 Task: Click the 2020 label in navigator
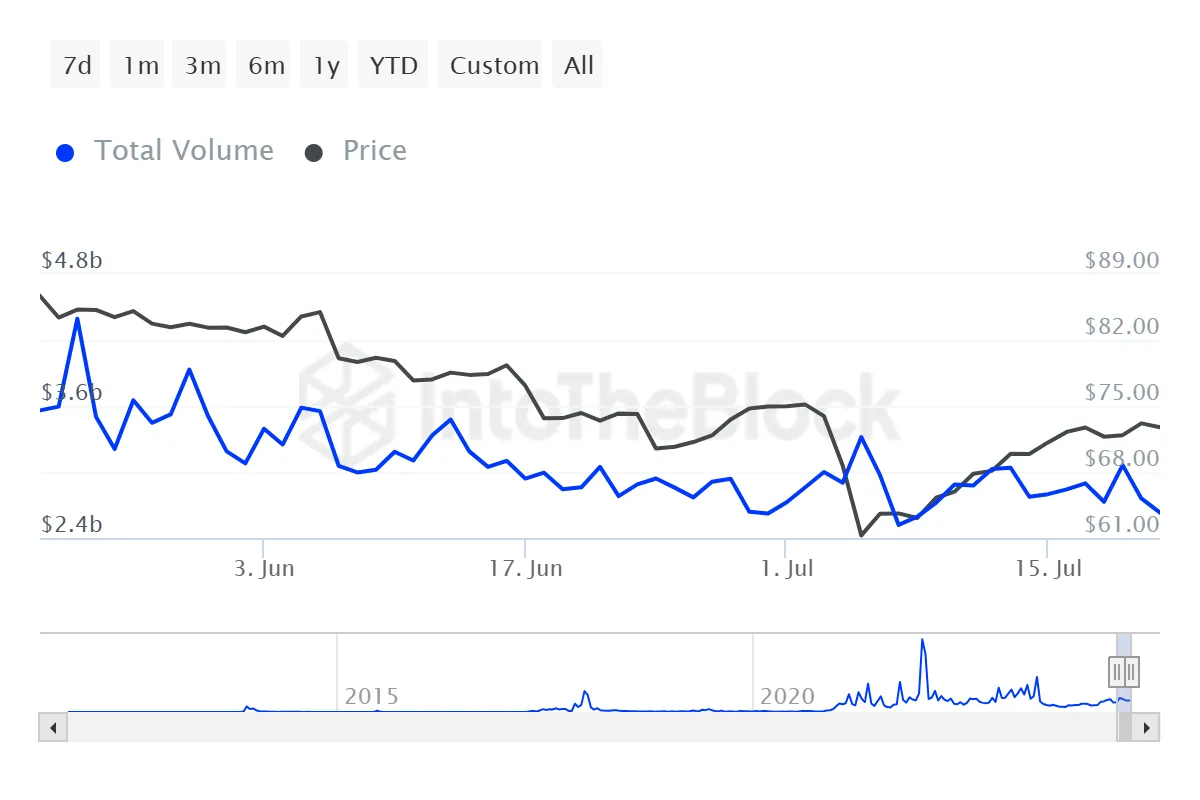pyautogui.click(x=787, y=696)
